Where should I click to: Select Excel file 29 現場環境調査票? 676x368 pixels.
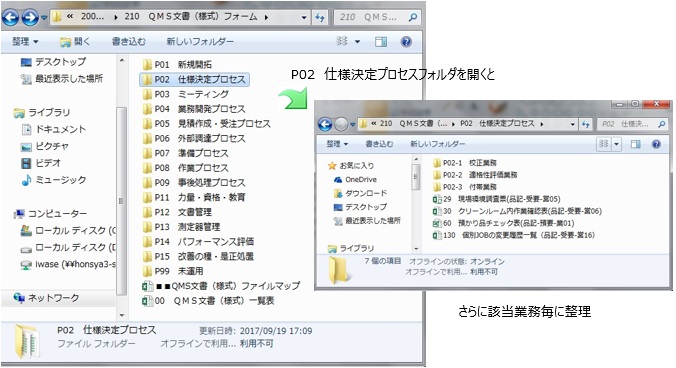pyautogui.click(x=497, y=199)
